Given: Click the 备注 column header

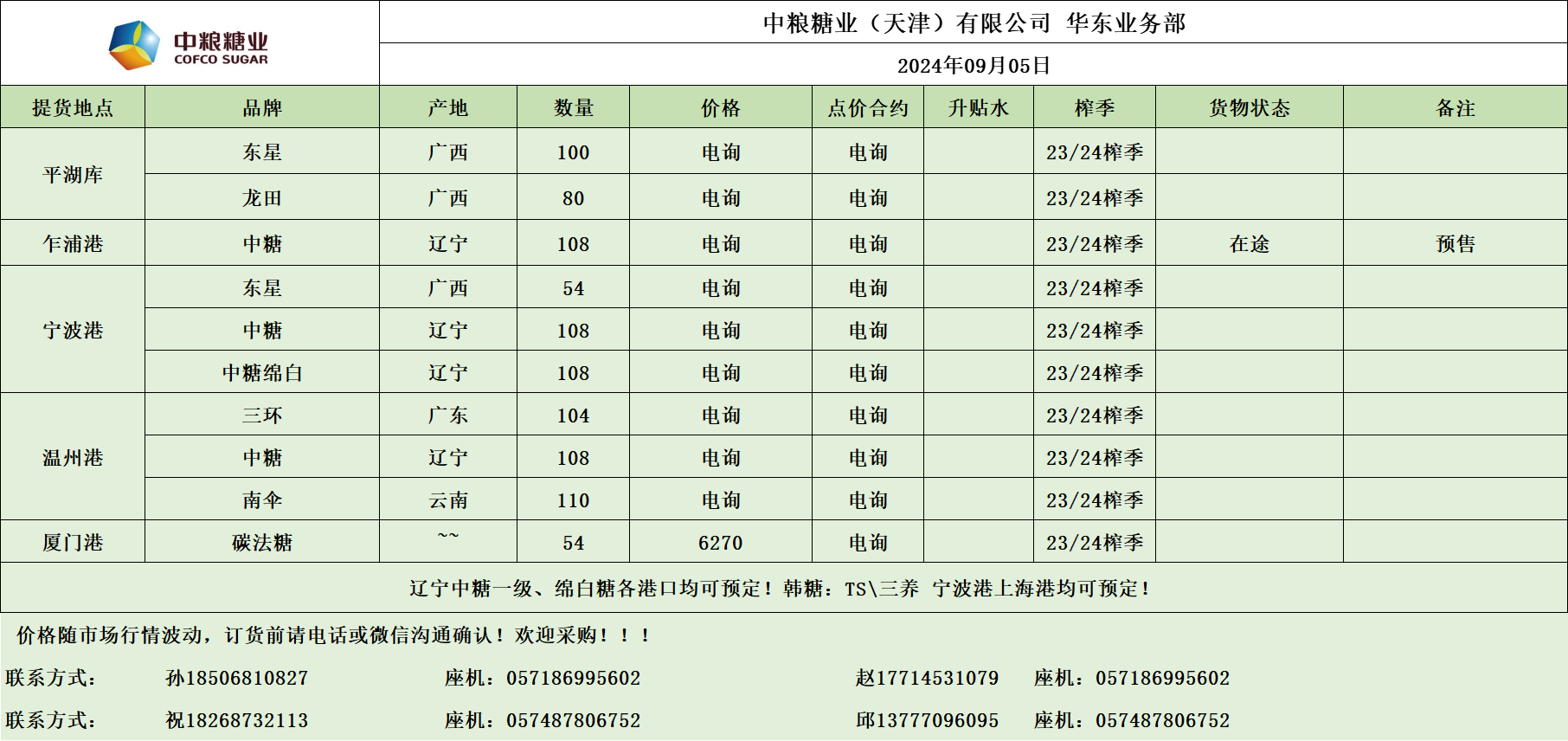Looking at the screenshot, I should [x=1456, y=108].
